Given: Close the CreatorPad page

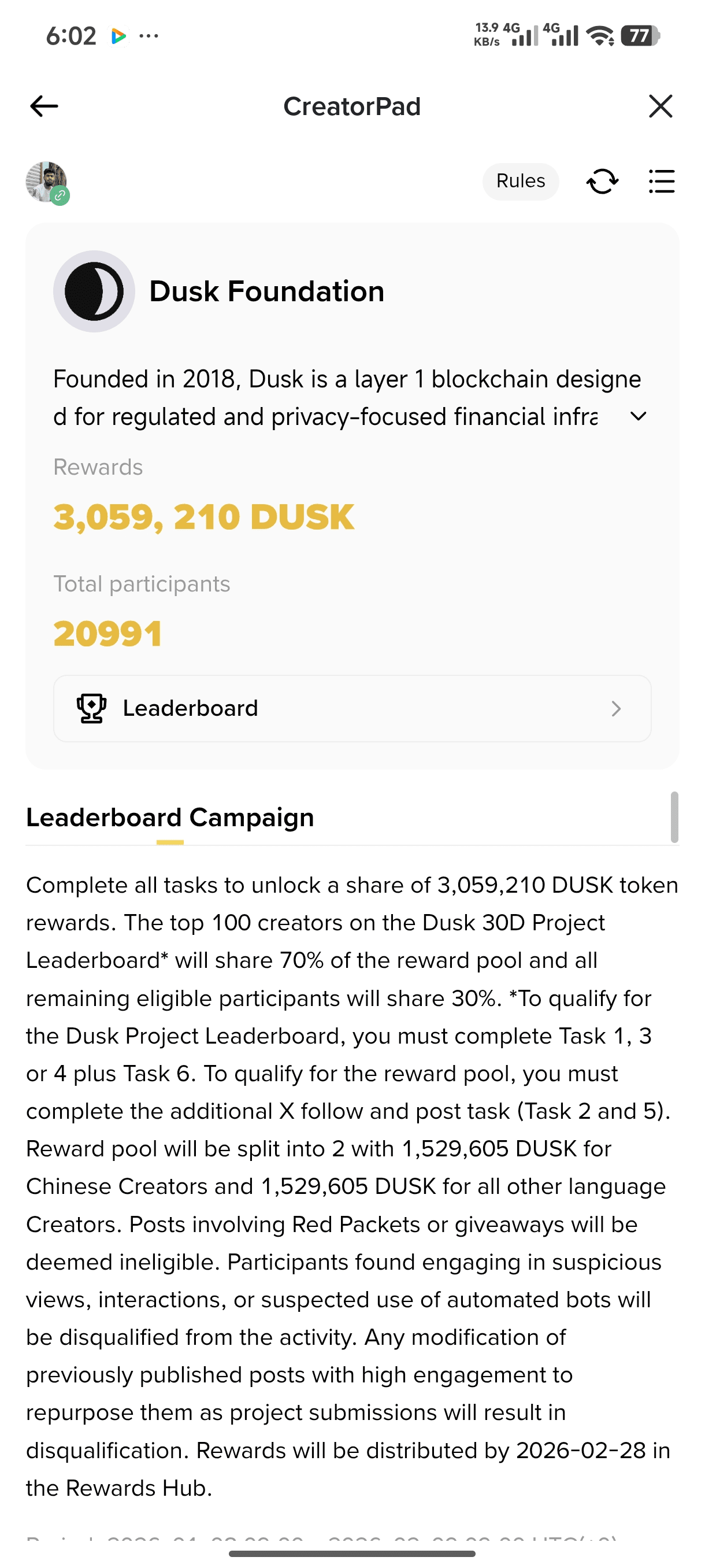Looking at the screenshot, I should (660, 106).
